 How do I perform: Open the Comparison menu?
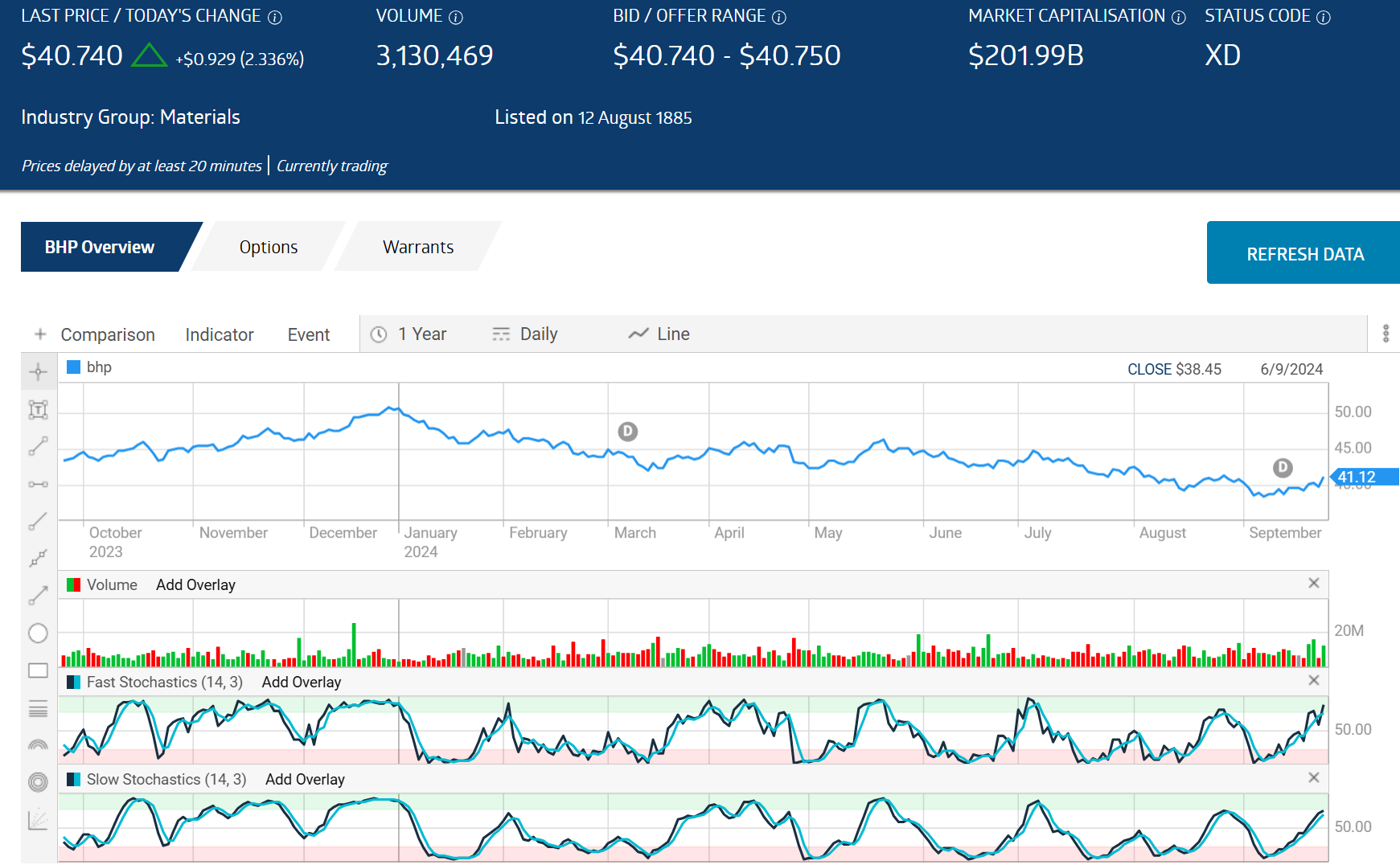[108, 334]
